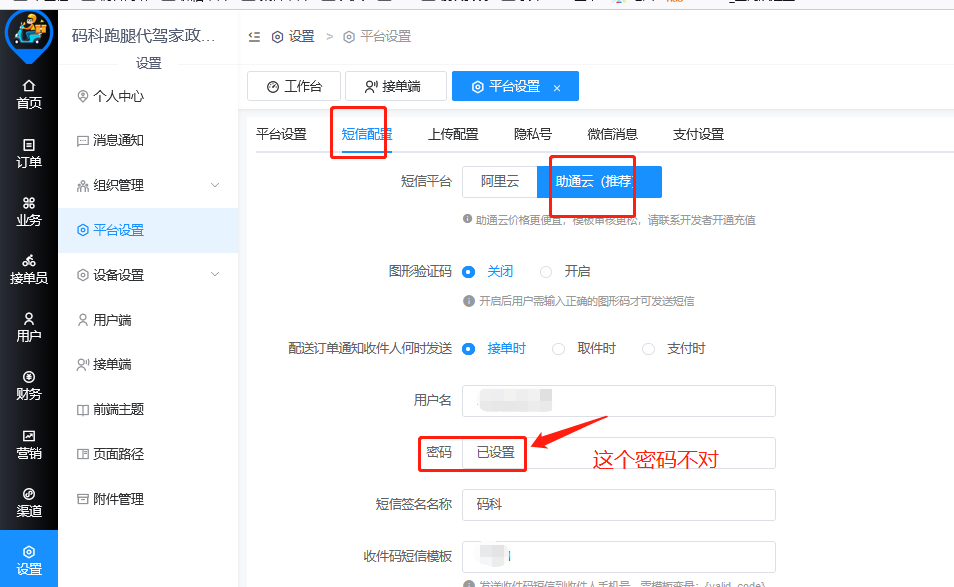Click the 用户名 input field
The image size is (954, 587).
coord(619,401)
